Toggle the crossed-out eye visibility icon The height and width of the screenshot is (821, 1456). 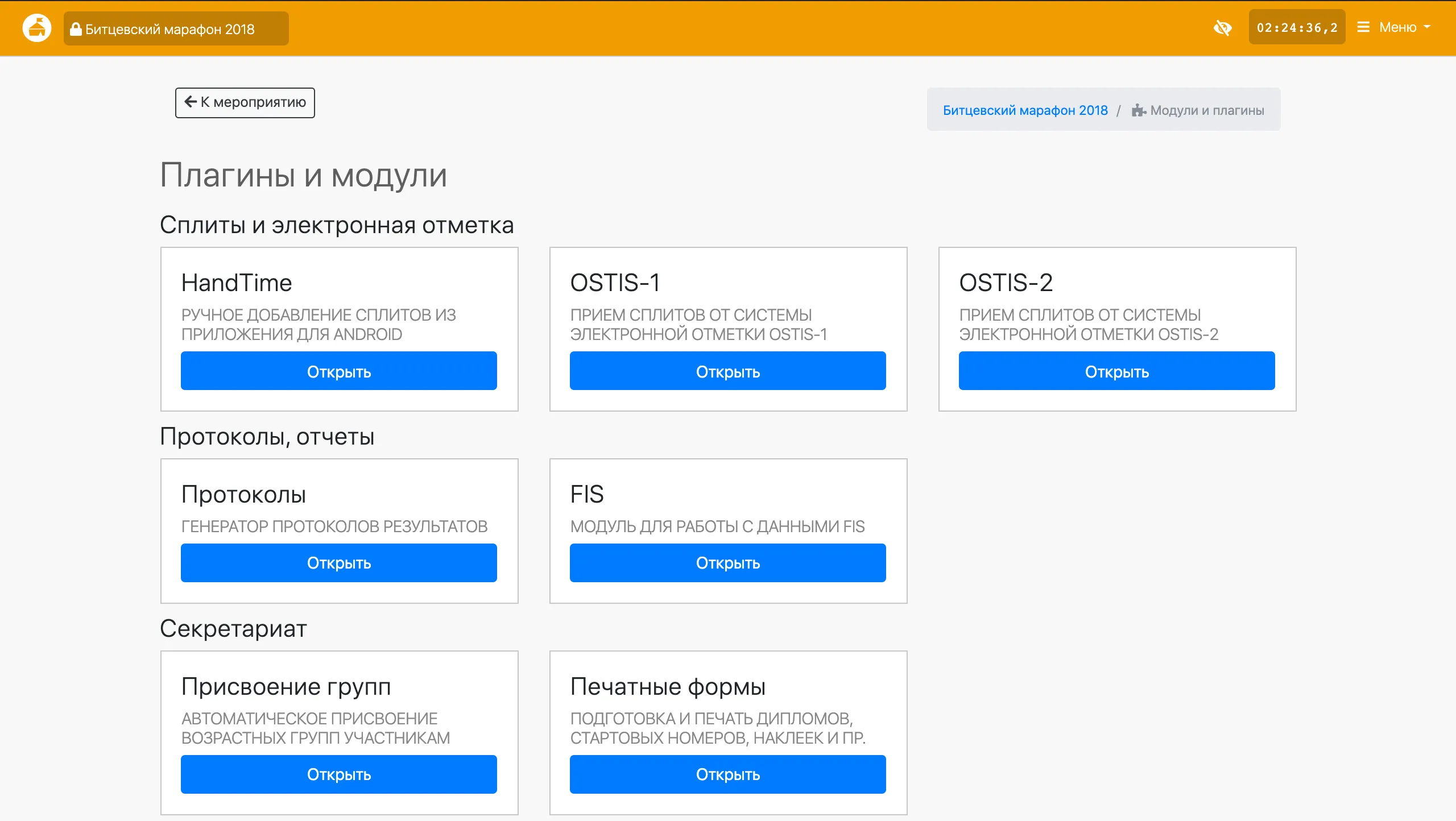point(1222,27)
